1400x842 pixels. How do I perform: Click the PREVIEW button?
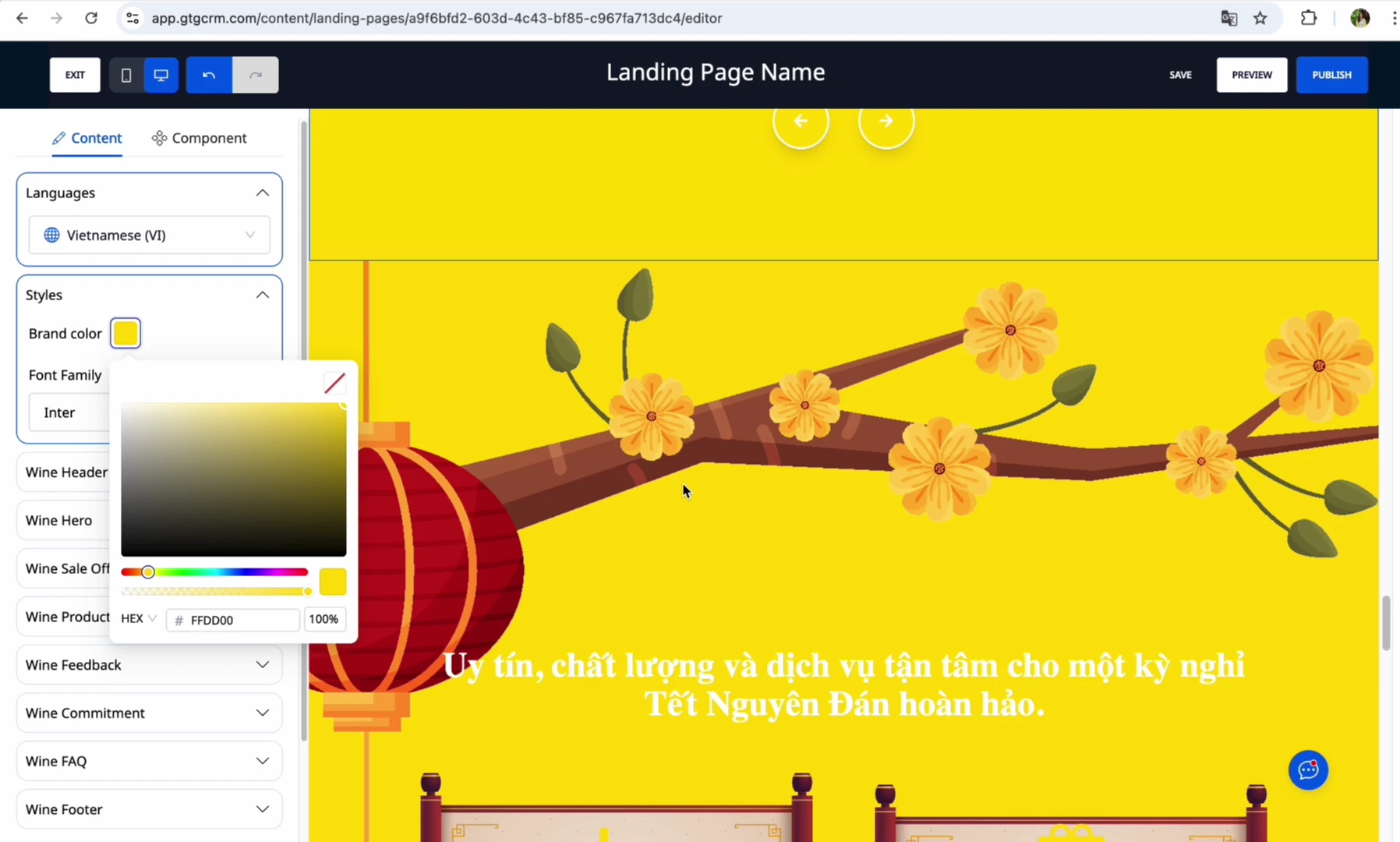pos(1252,75)
